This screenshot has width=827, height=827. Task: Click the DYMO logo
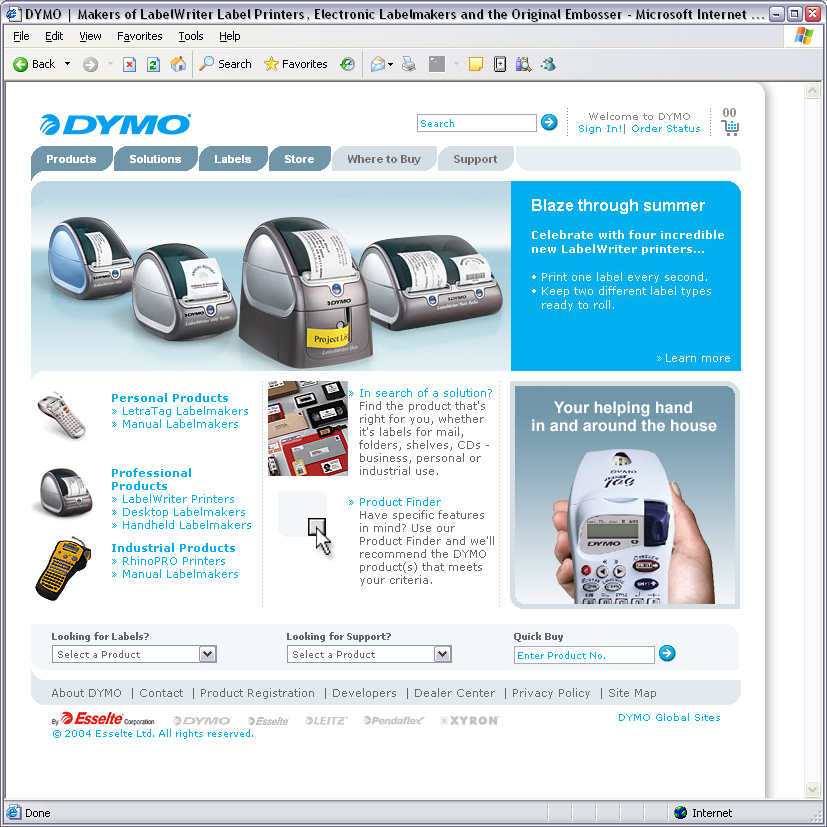(x=115, y=124)
